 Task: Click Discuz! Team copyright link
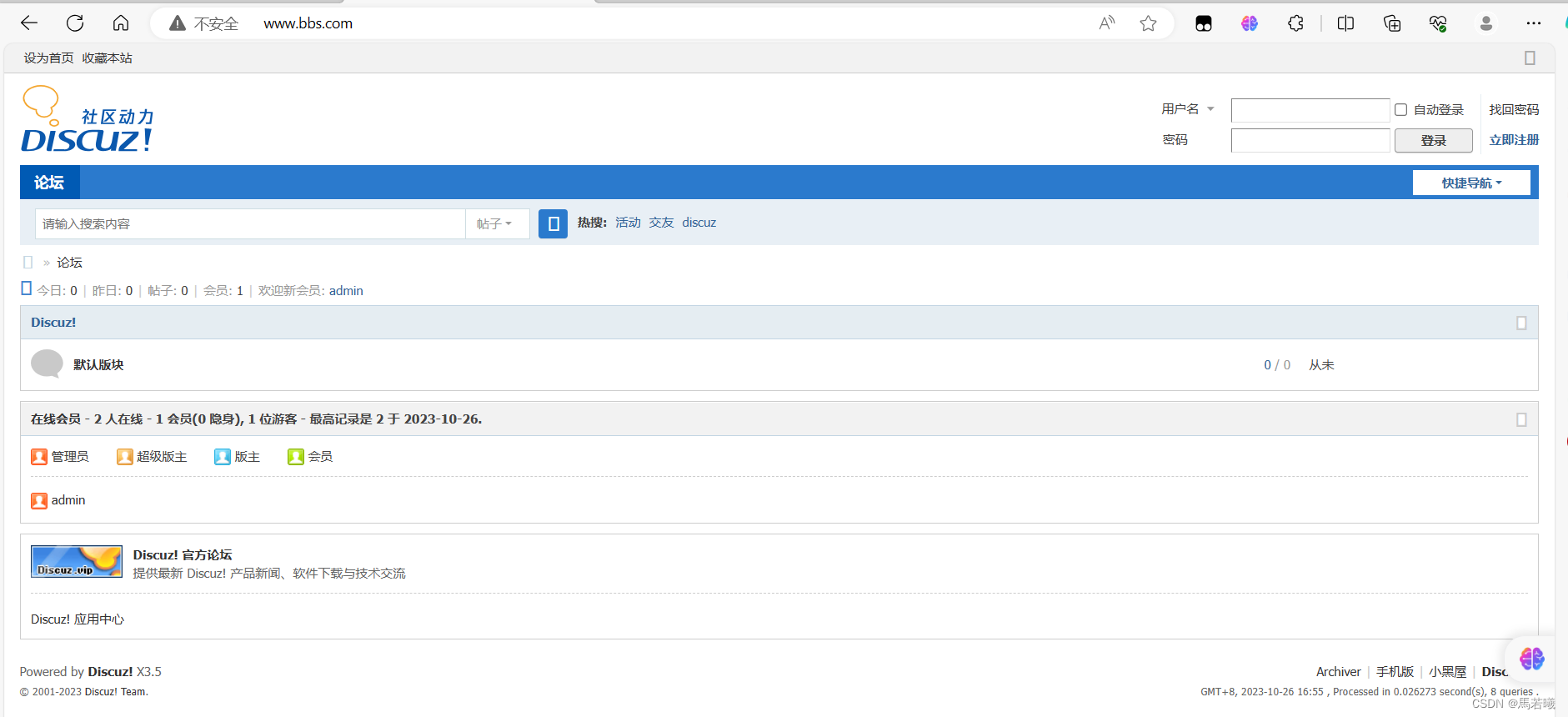coord(116,692)
